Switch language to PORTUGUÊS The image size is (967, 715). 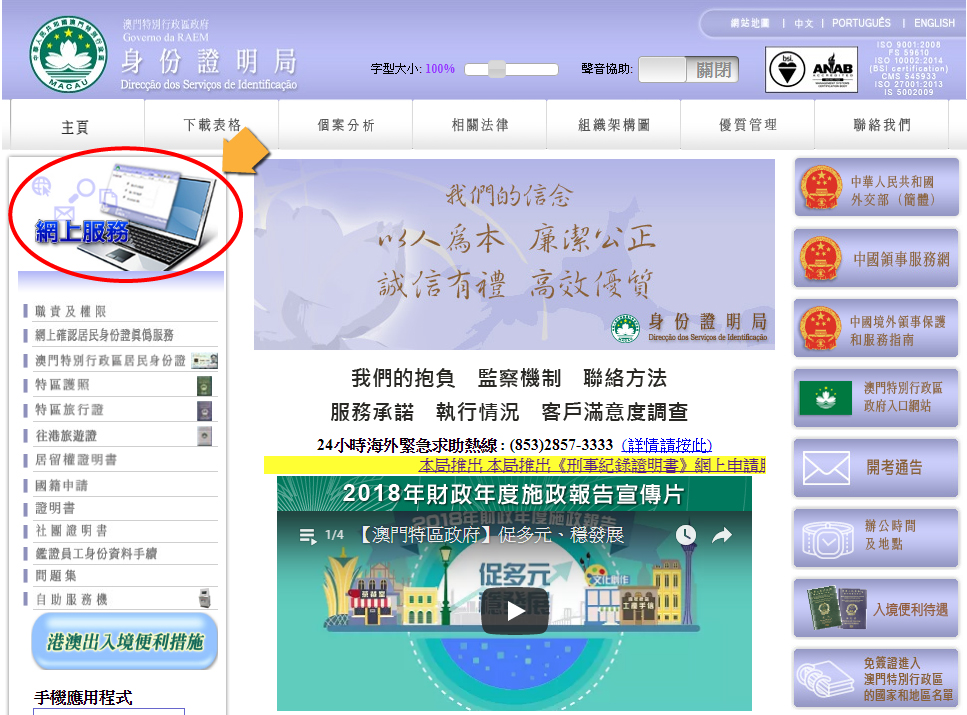tap(860, 23)
